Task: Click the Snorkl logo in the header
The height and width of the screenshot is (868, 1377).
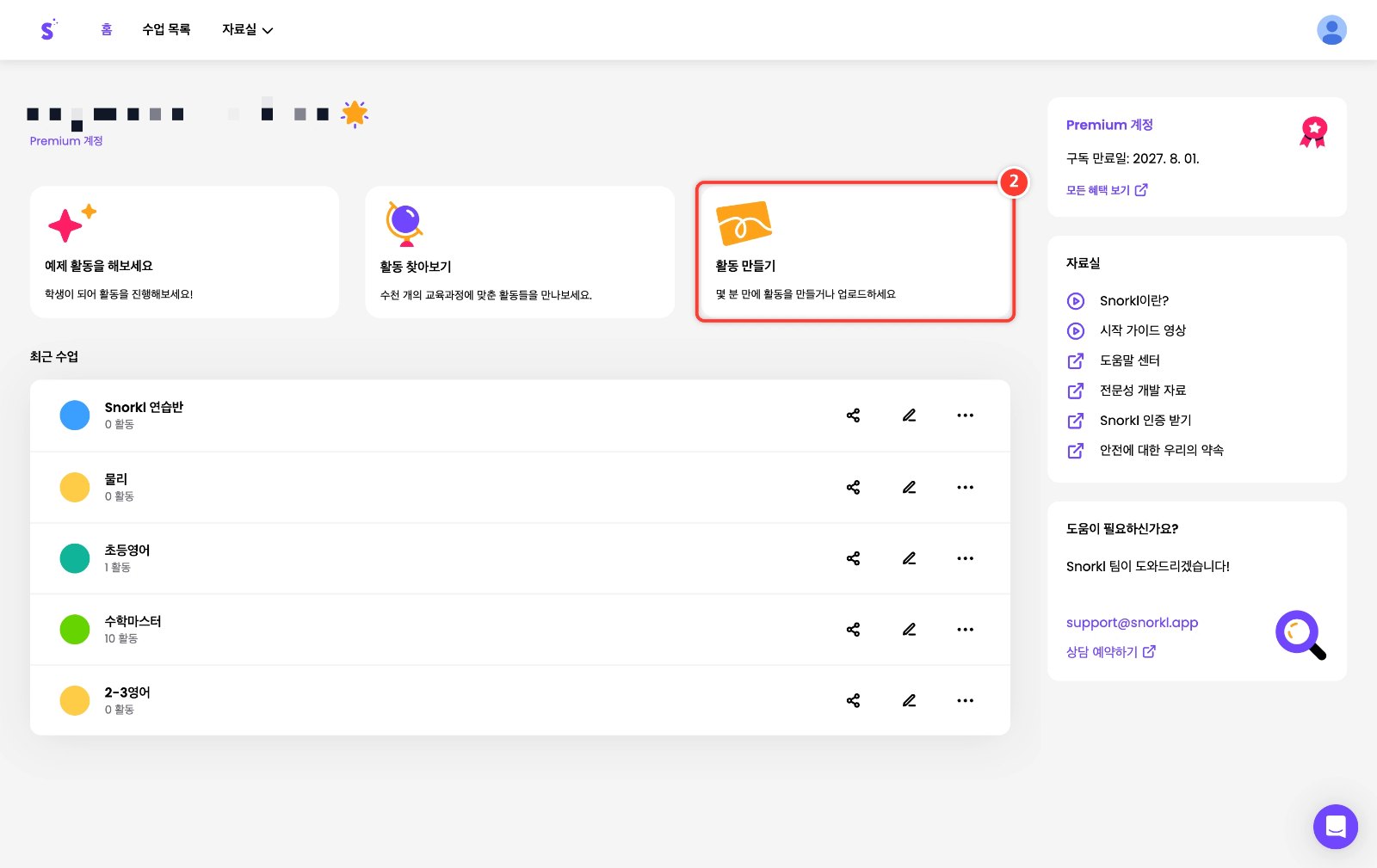Action: pos(48,29)
